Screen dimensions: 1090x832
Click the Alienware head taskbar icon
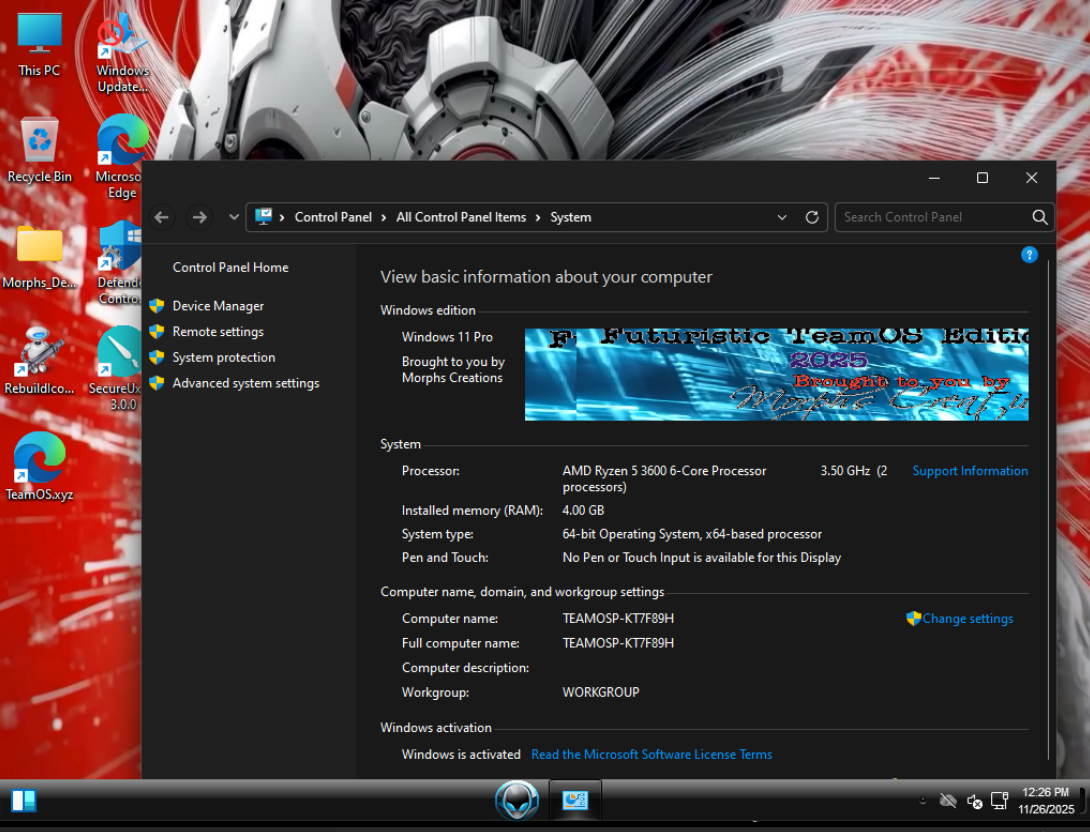[517, 801]
